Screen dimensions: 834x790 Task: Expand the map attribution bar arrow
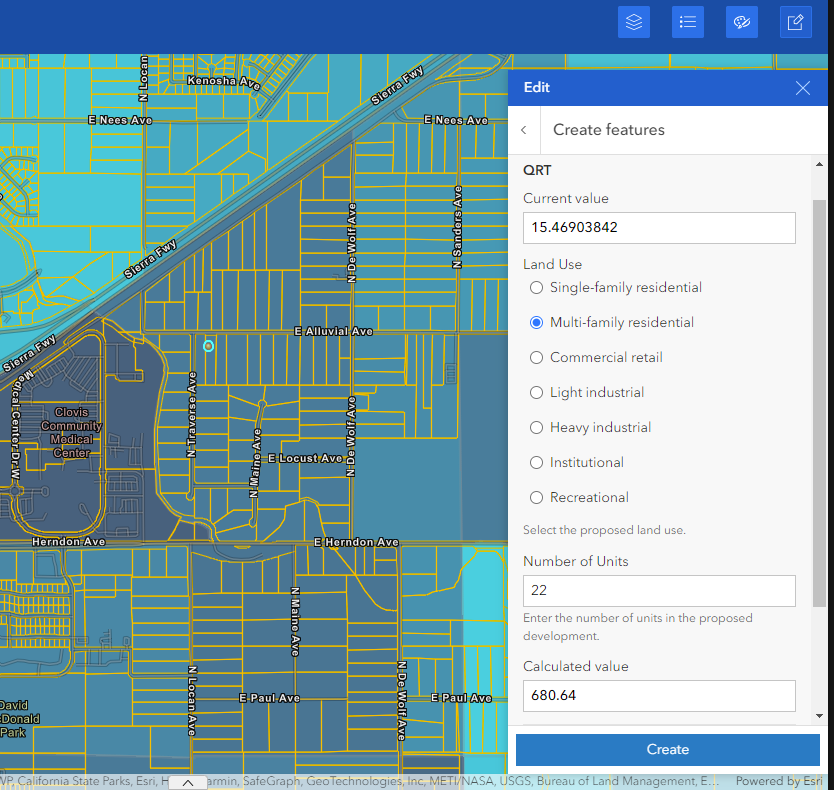coord(187,782)
